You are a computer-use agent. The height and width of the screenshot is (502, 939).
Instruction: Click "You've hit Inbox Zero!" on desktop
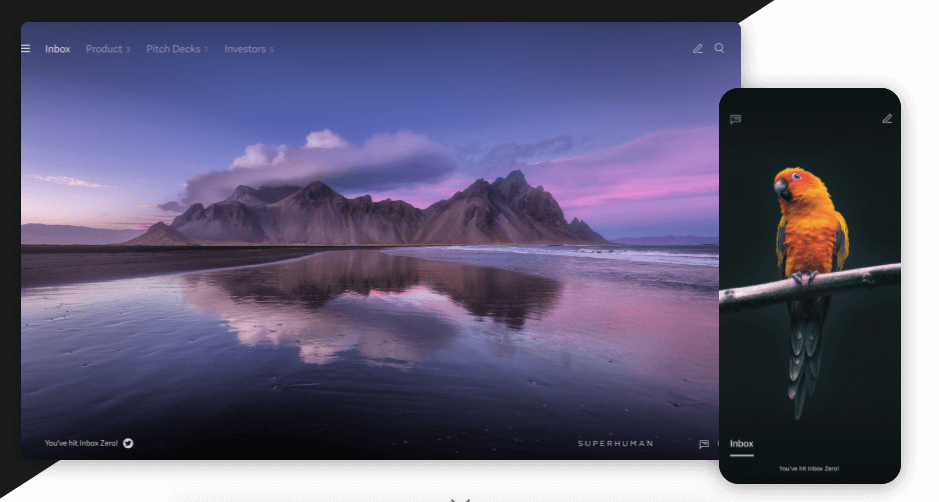[82, 443]
